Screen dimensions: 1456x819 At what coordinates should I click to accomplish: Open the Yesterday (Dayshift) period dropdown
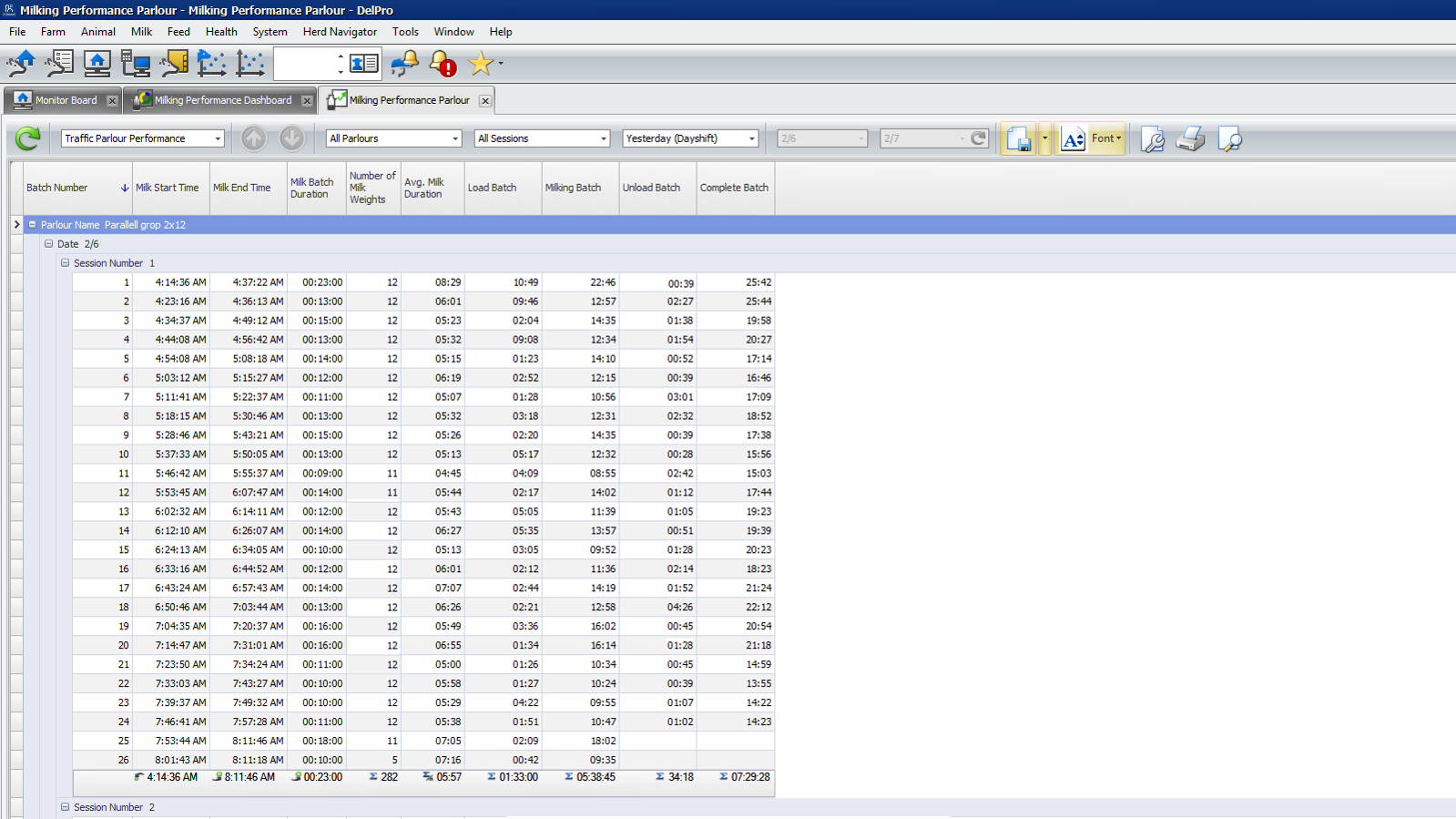(751, 138)
